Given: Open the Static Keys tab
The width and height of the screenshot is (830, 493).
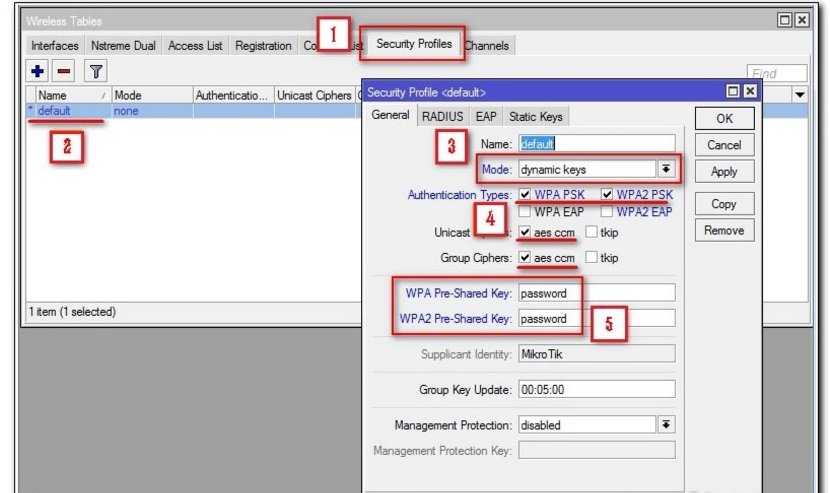Looking at the screenshot, I should point(535,117).
